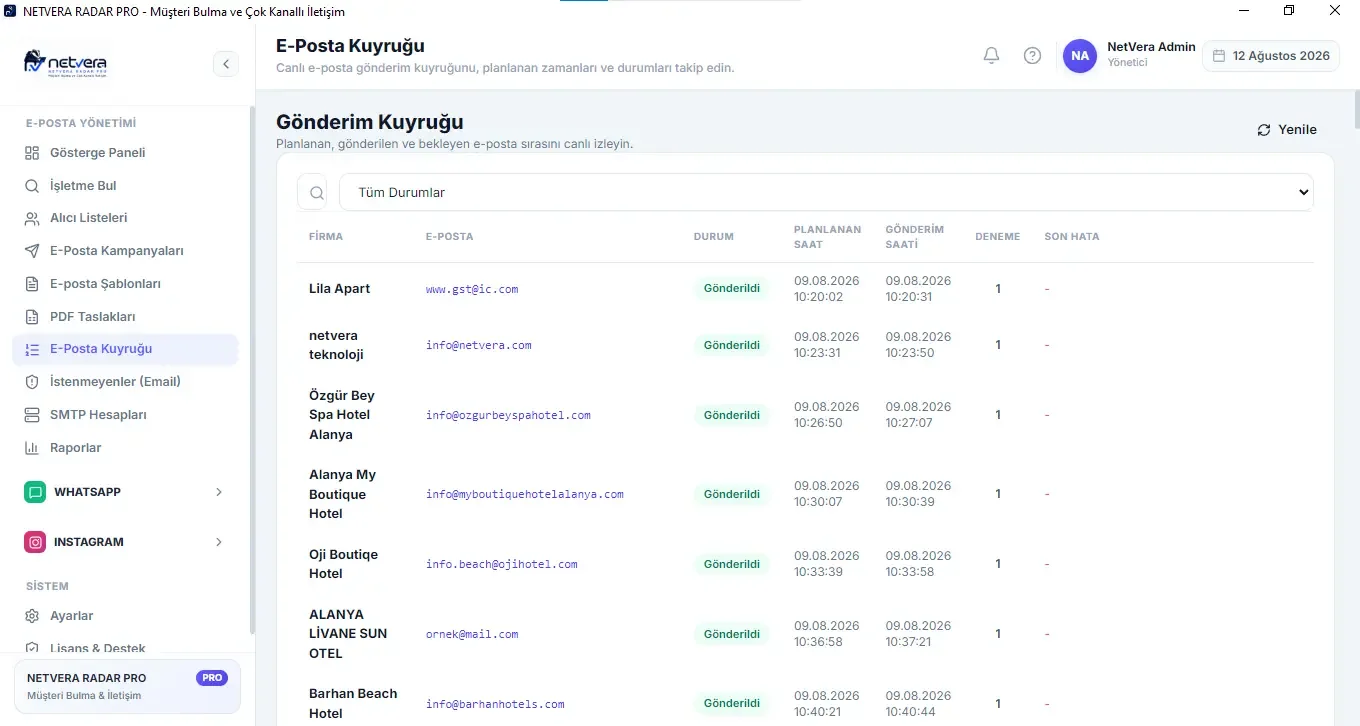Click the 12 Ağustos 2026 date button
Image resolution: width=1360 pixels, height=726 pixels.
coord(1271,56)
